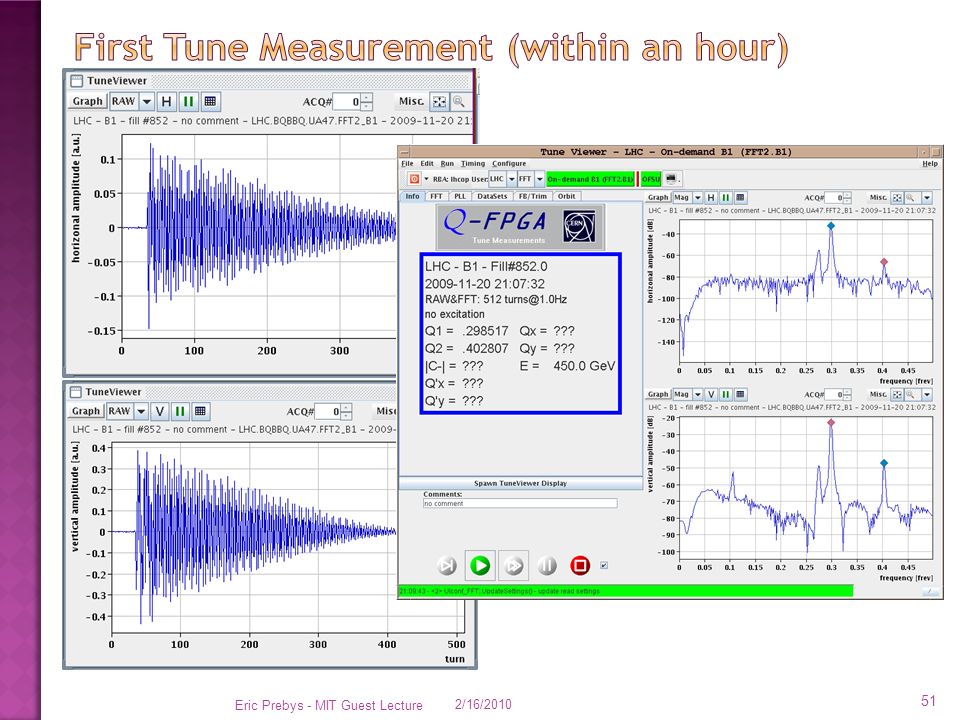Switch to the PLL tab
The height and width of the screenshot is (720, 960).
460,197
